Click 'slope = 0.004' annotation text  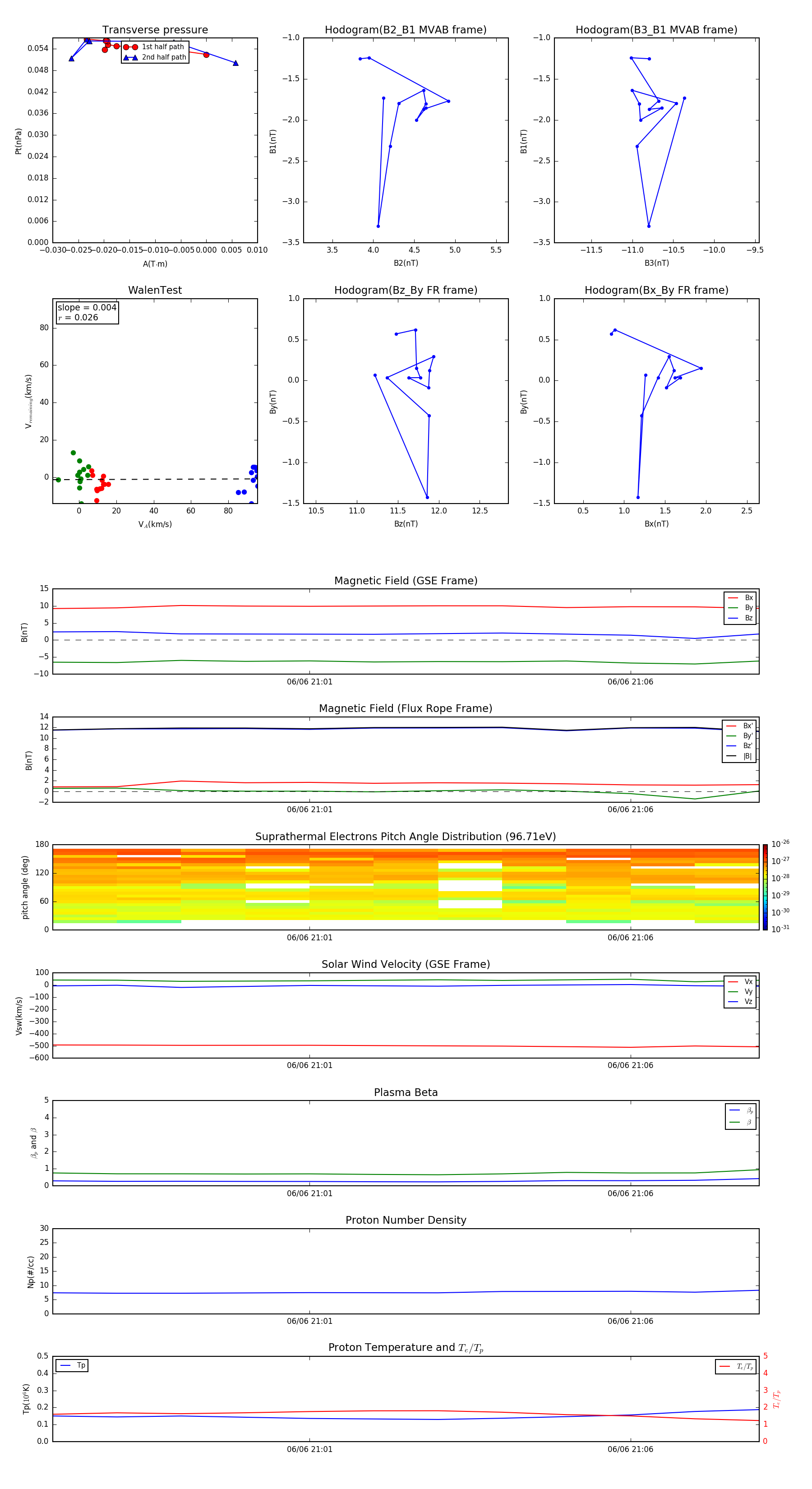pos(87,308)
